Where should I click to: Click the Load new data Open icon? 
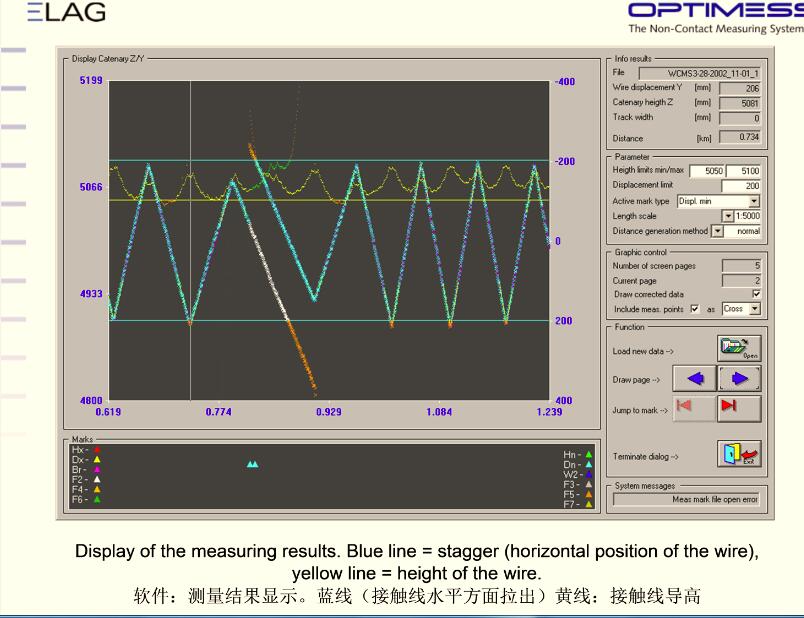click(739, 349)
